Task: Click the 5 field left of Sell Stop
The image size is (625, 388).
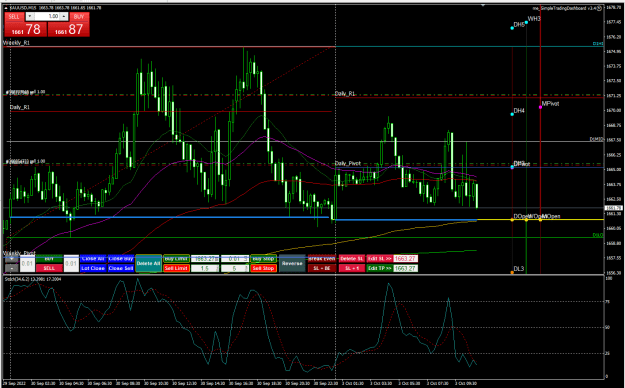Action: (x=235, y=268)
